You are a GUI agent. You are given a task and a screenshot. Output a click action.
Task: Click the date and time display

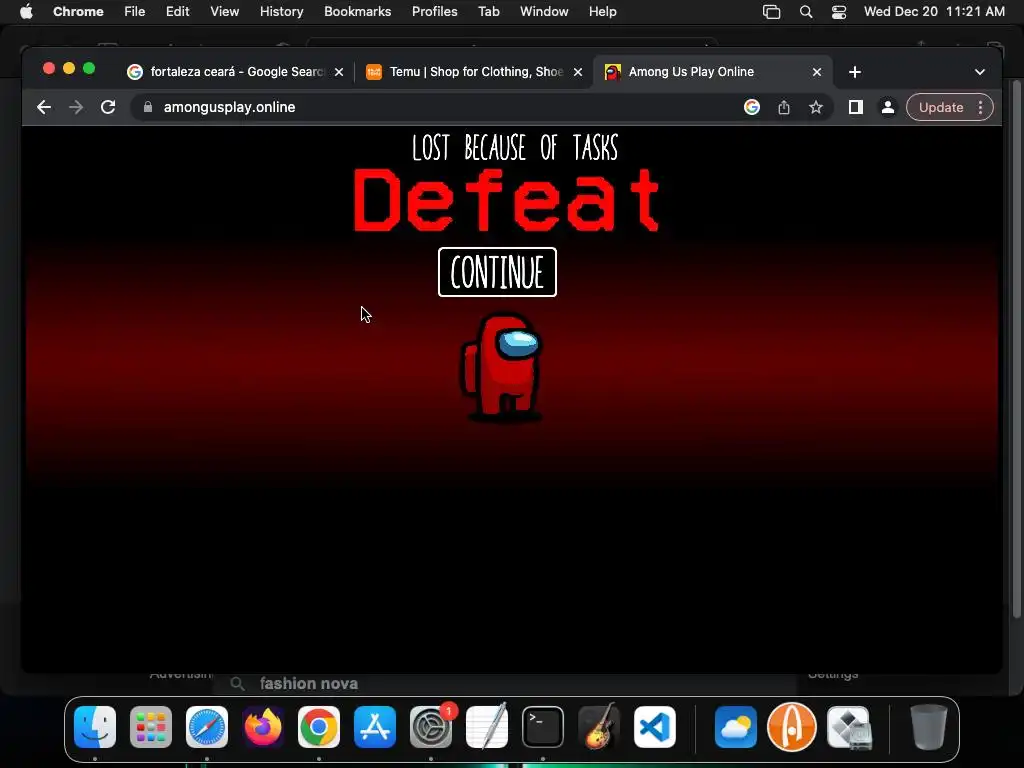[x=934, y=12]
